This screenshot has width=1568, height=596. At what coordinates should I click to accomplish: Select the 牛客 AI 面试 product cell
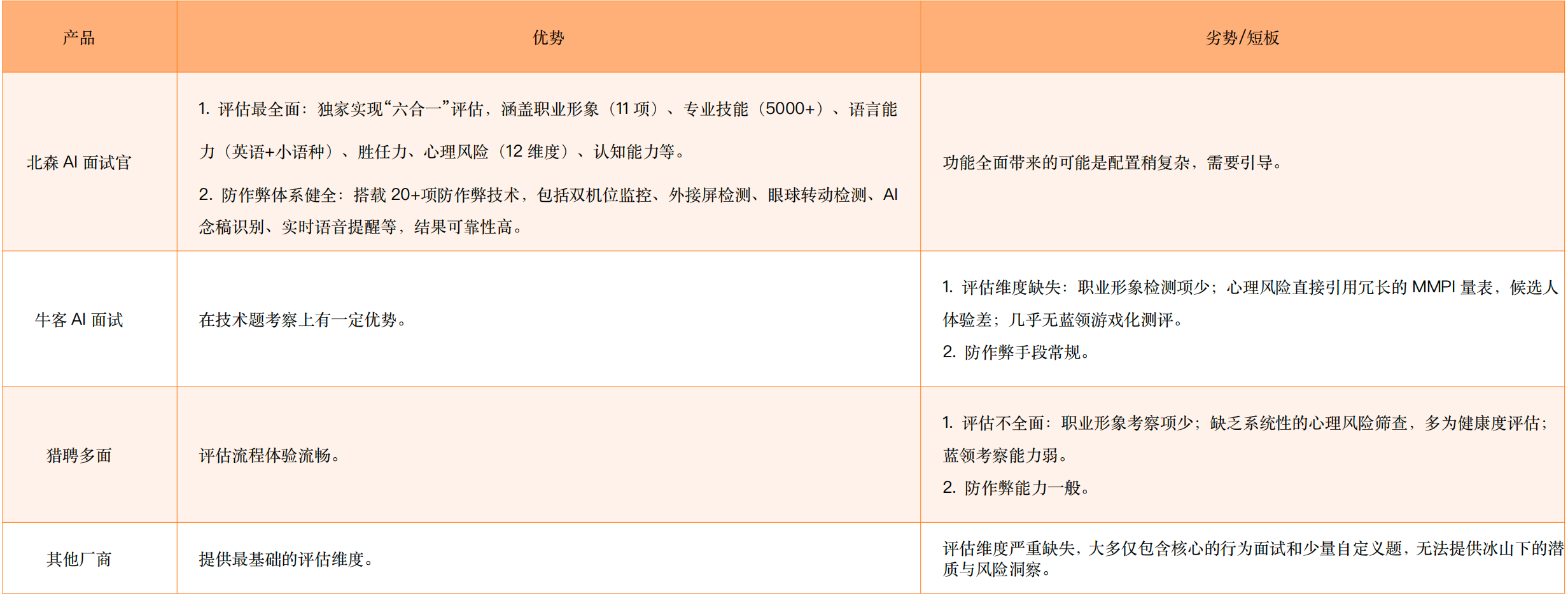pos(90,319)
